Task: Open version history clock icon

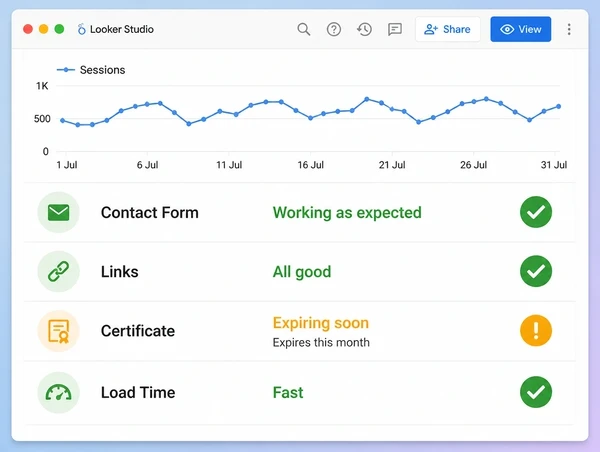Action: pos(364,29)
